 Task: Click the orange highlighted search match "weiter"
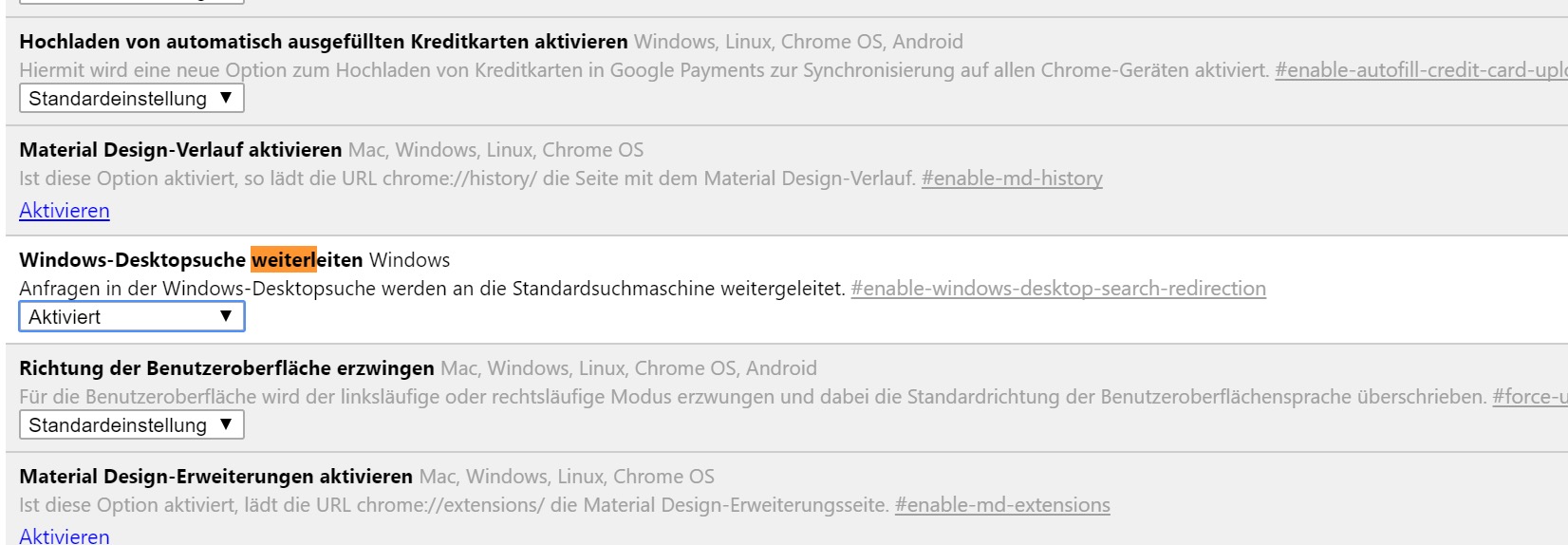pyautogui.click(x=283, y=260)
